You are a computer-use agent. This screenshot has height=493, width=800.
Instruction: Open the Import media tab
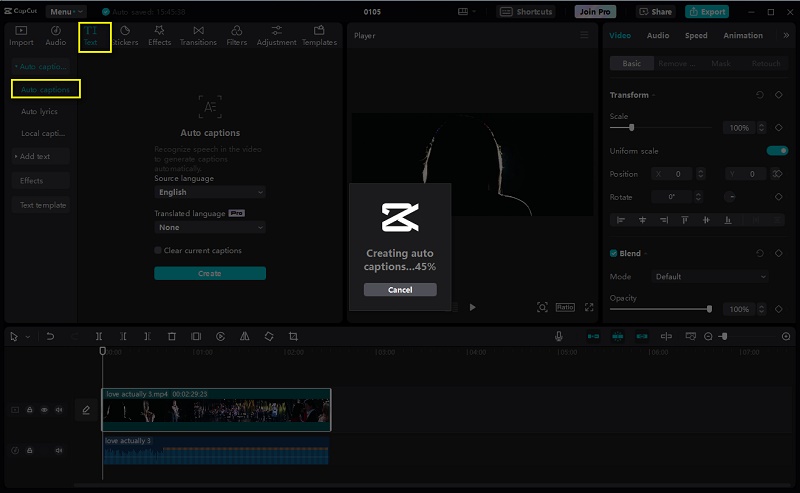pyautogui.click(x=21, y=36)
